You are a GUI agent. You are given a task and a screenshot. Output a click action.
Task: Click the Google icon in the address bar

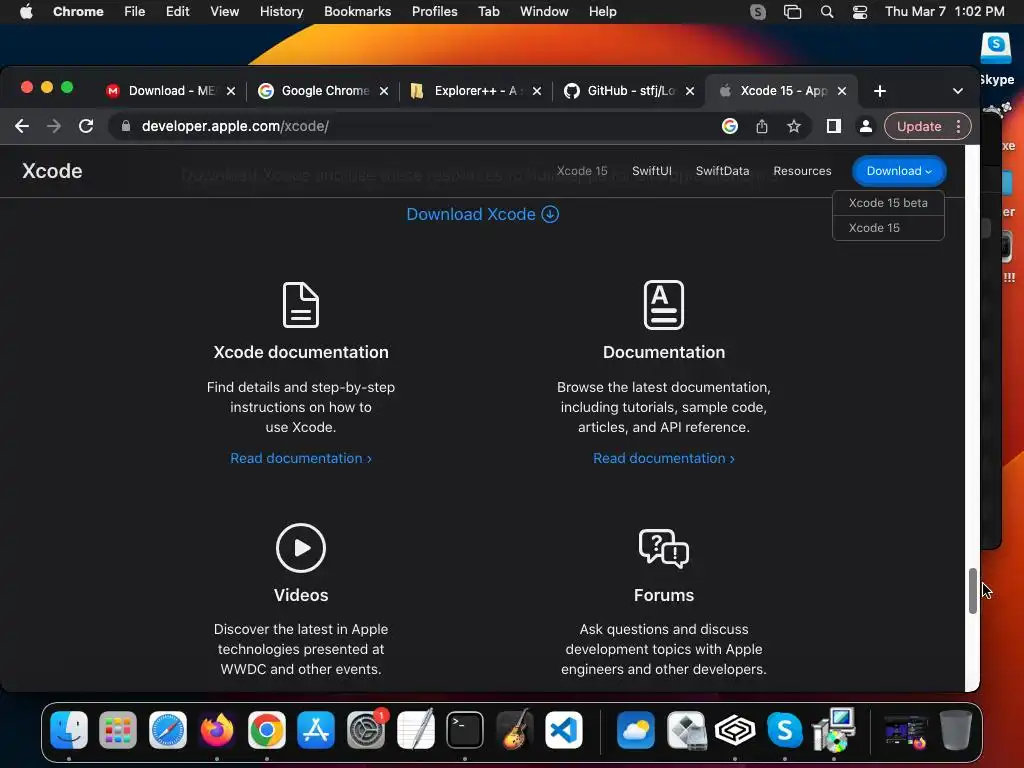click(729, 126)
